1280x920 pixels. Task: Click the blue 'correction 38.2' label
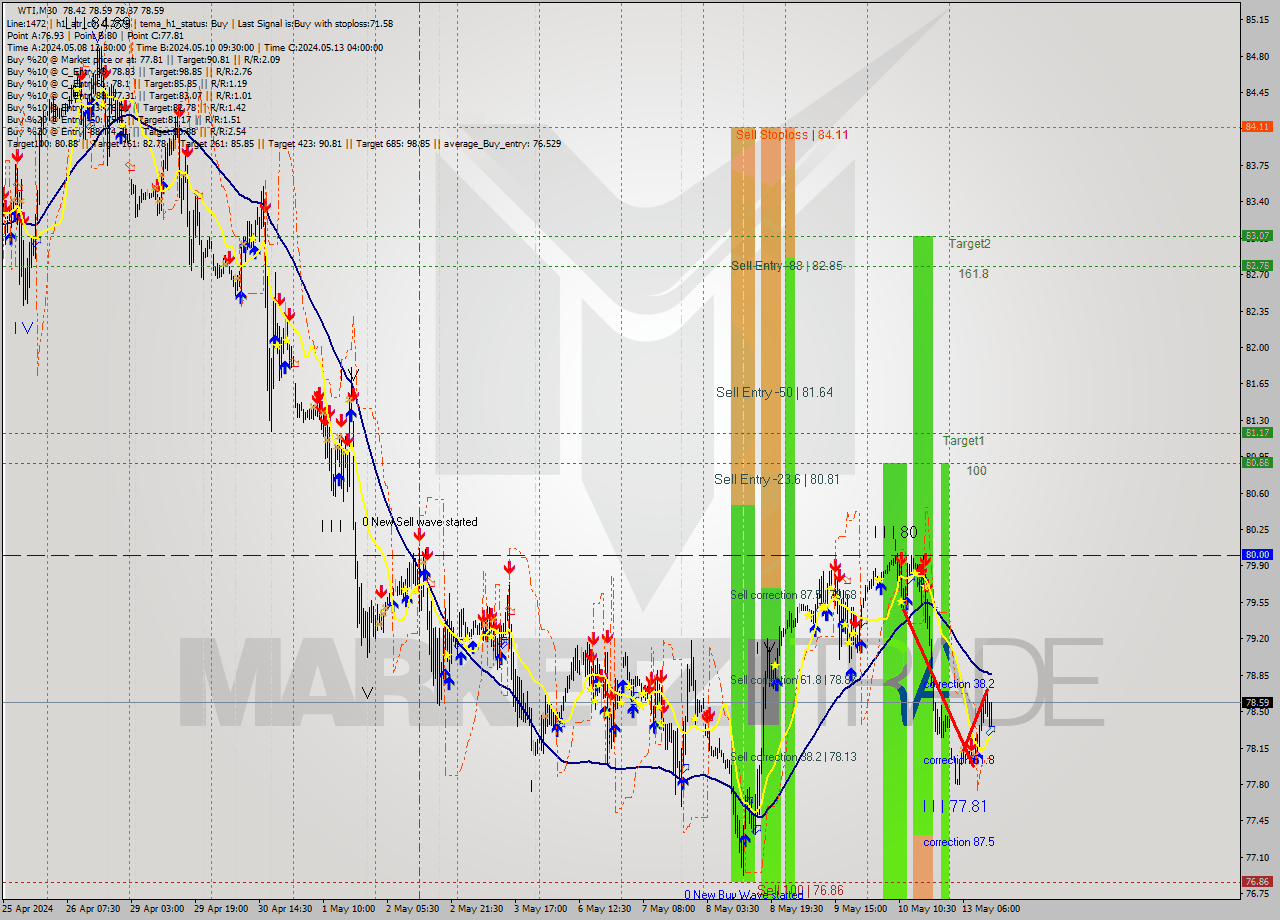pyautogui.click(x=960, y=684)
